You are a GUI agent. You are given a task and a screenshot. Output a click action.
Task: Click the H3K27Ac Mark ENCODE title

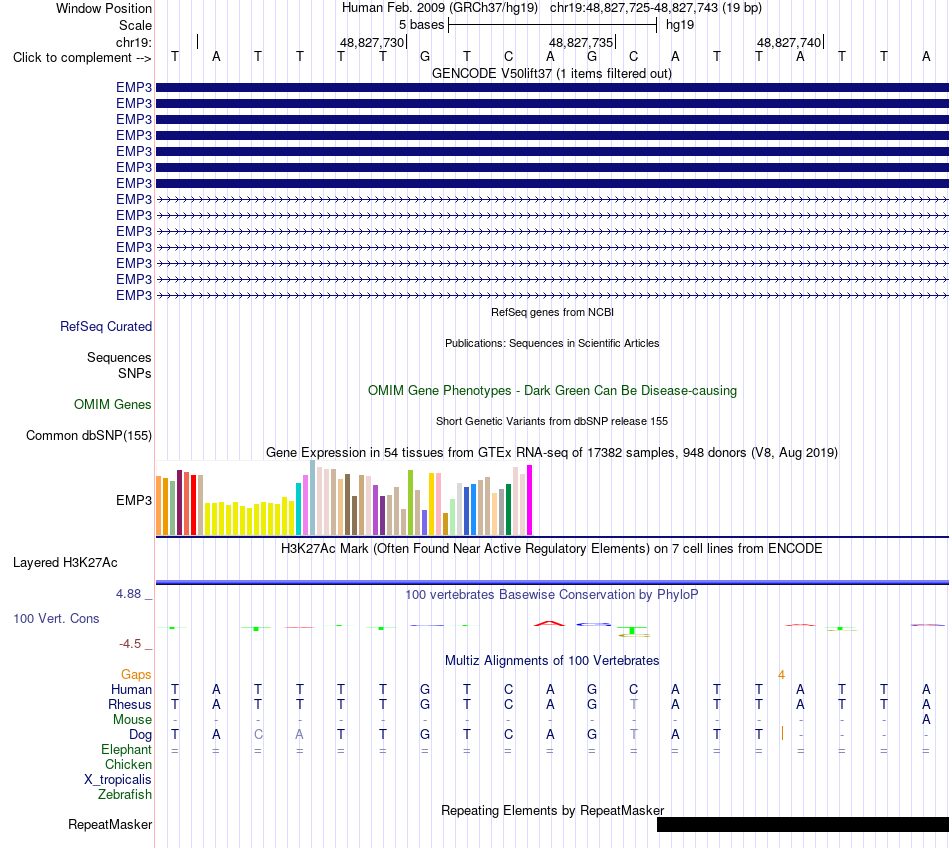tap(552, 549)
